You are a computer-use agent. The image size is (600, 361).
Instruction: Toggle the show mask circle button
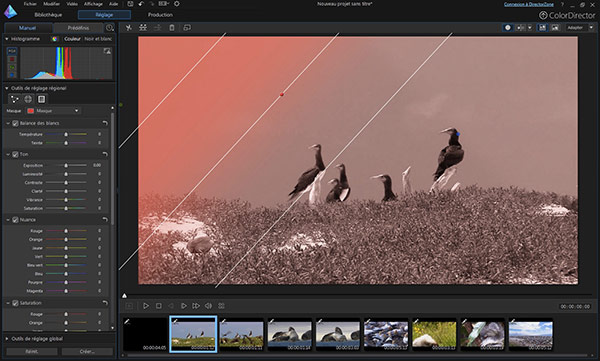coord(508,28)
